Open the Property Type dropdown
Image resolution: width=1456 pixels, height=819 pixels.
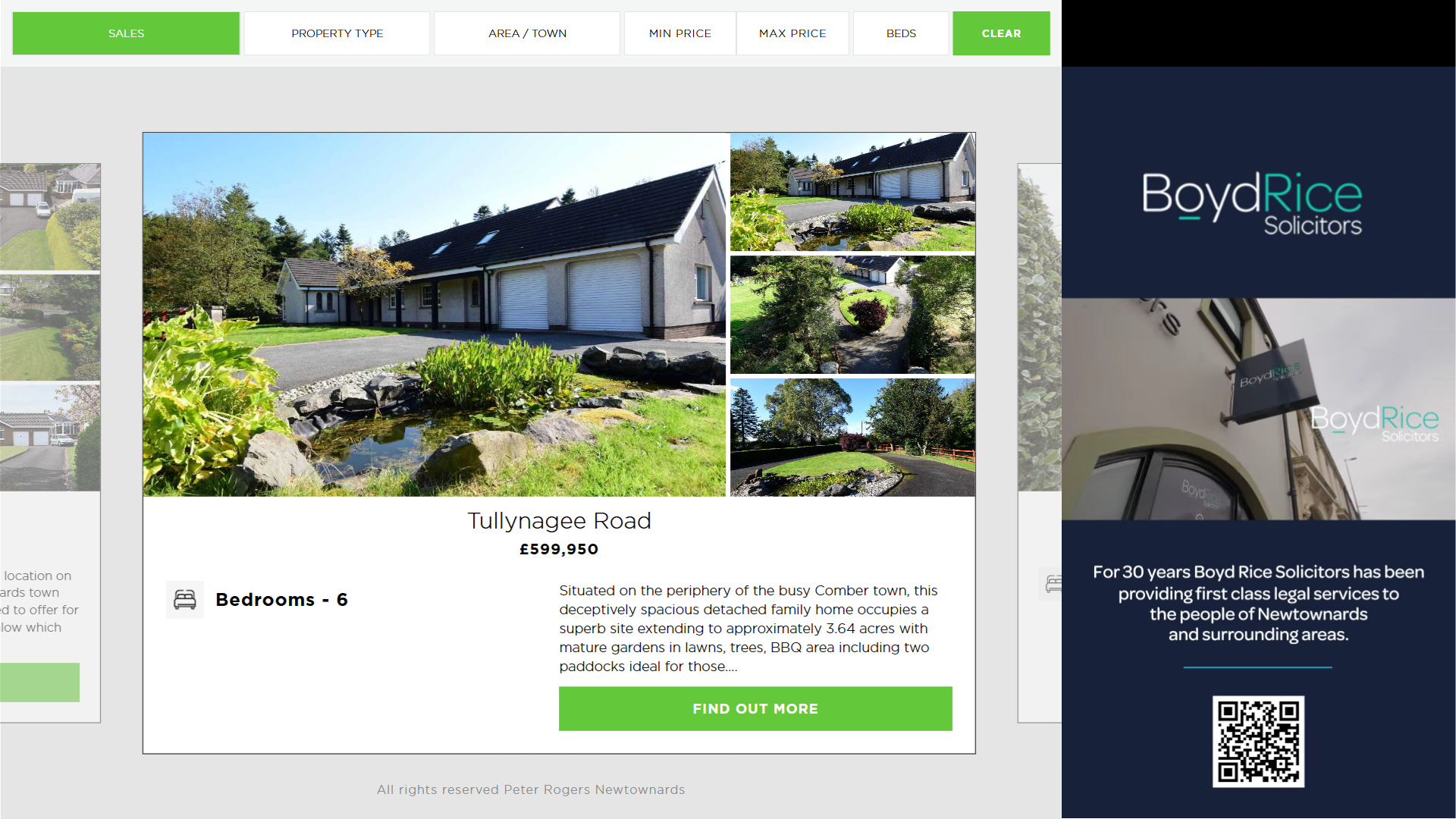pyautogui.click(x=337, y=33)
